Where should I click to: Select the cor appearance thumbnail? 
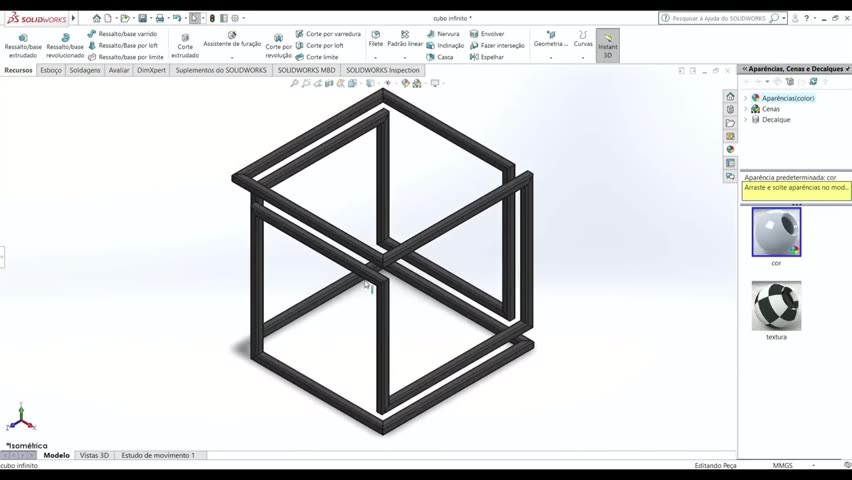[776, 232]
